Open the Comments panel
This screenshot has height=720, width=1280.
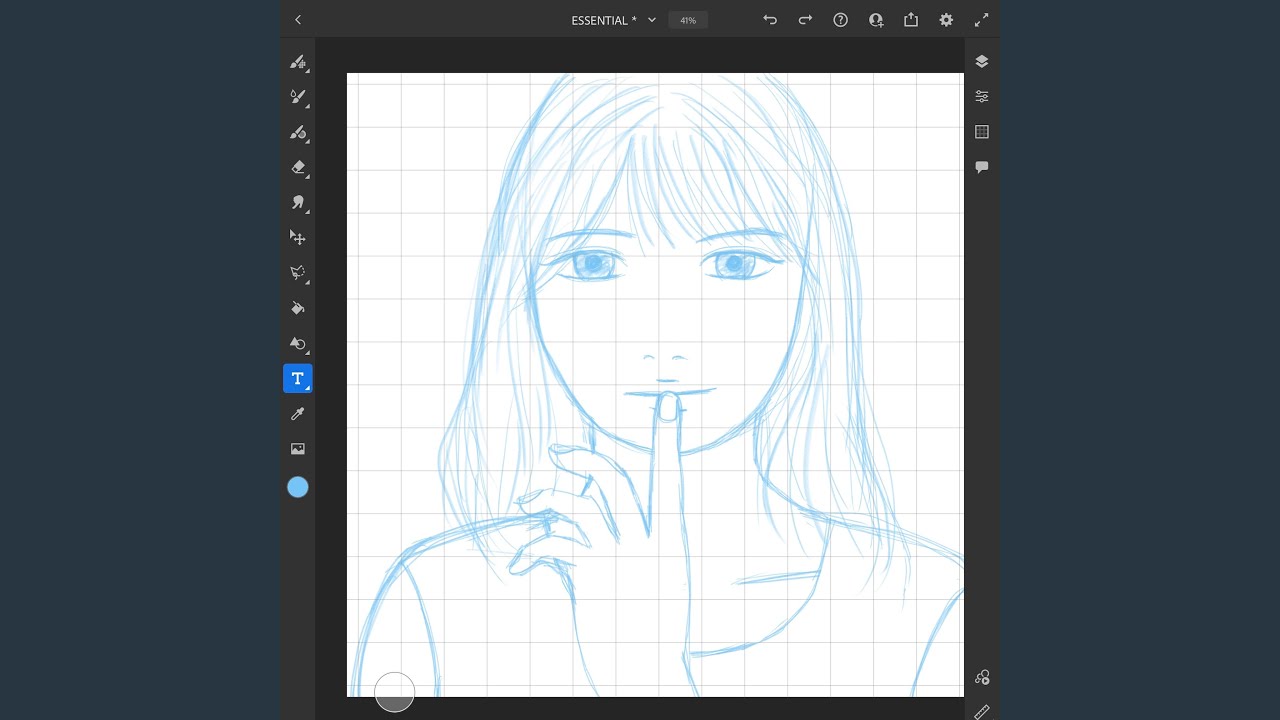(982, 167)
